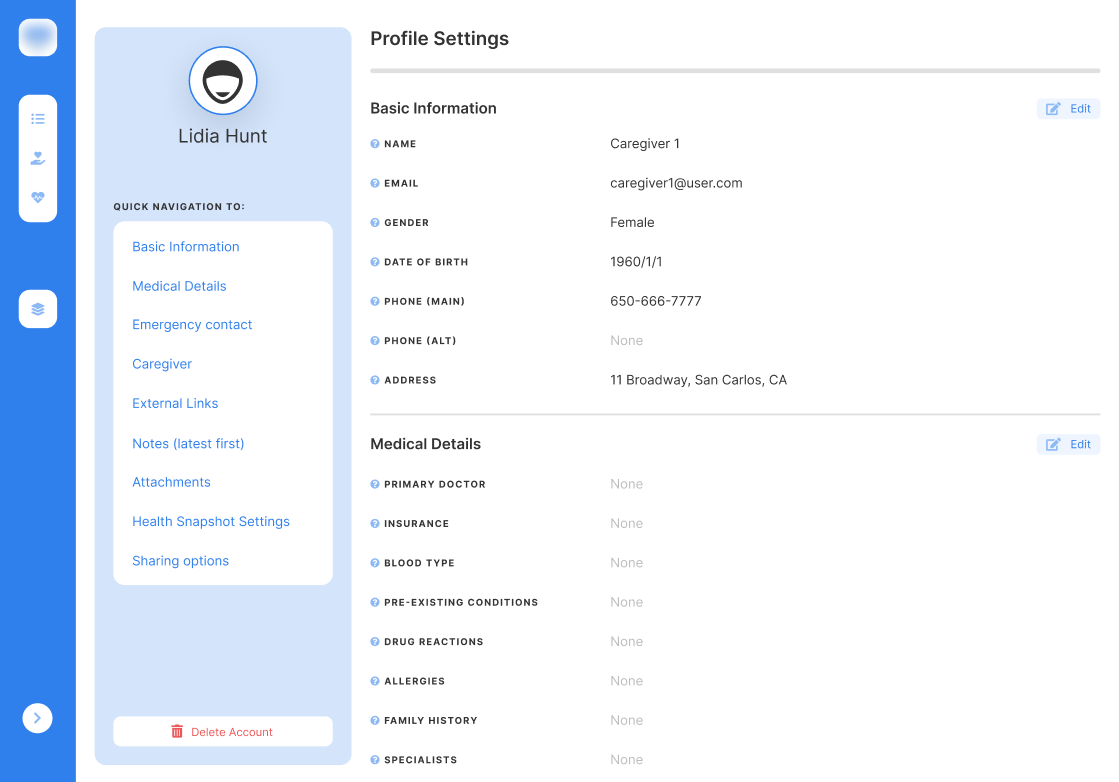Edit the Basic Information section
Viewport: 1119px width, 782px height.
point(1068,109)
